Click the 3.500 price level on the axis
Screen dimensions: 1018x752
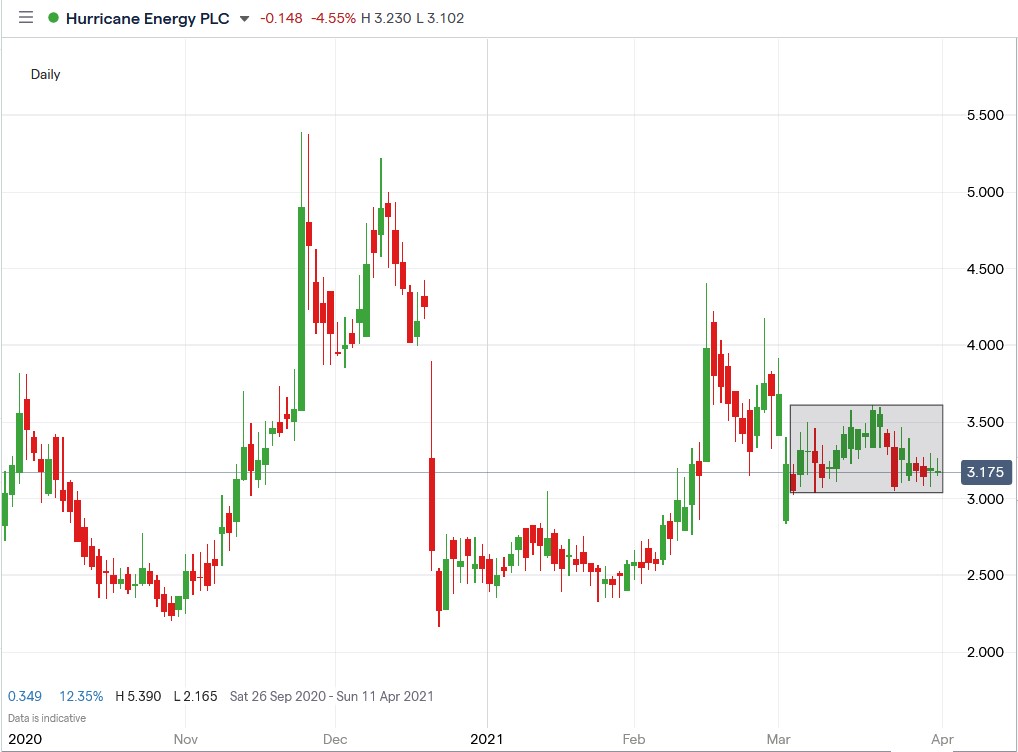[983, 421]
